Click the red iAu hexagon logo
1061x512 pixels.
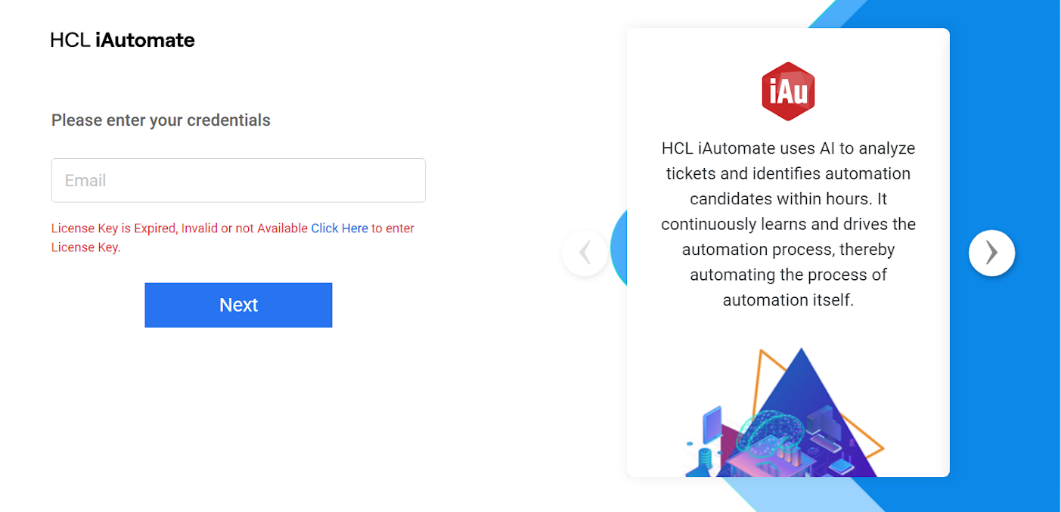coord(788,91)
